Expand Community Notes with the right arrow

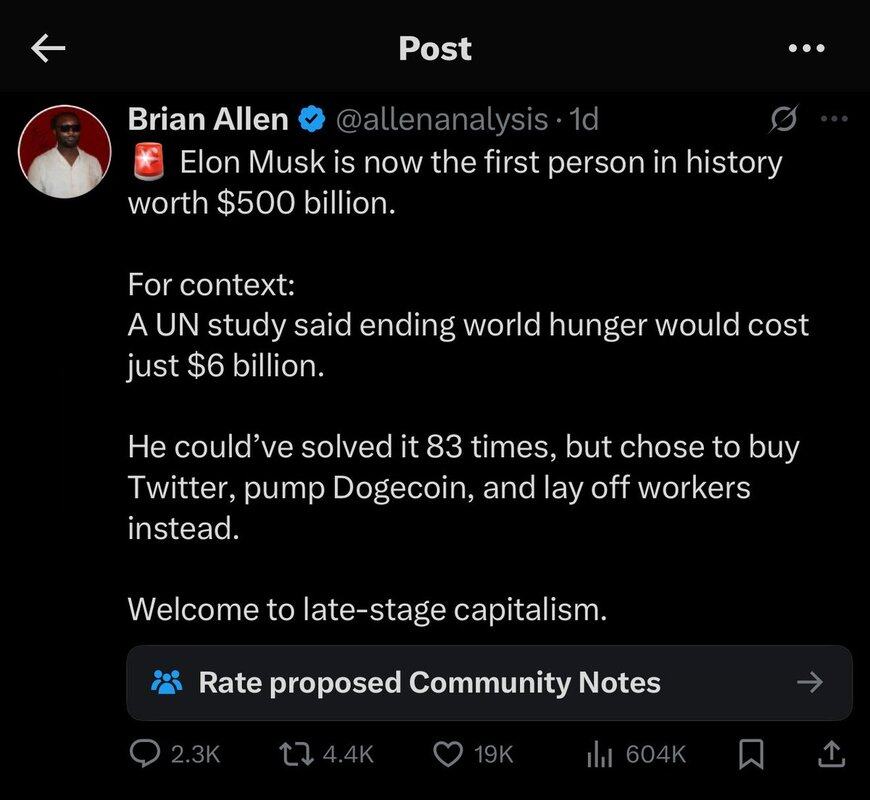809,683
